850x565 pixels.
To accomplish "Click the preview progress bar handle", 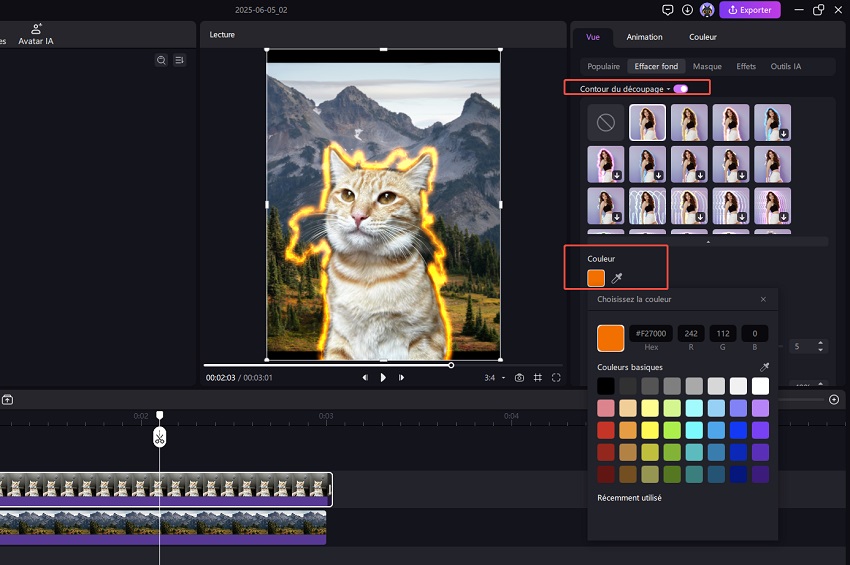I will [x=451, y=365].
